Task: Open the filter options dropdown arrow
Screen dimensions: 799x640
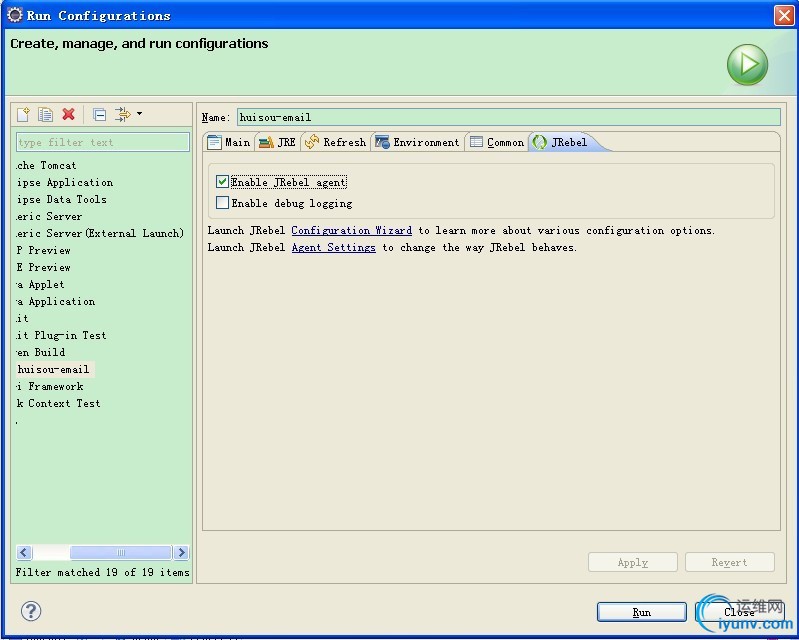Action: coord(139,114)
